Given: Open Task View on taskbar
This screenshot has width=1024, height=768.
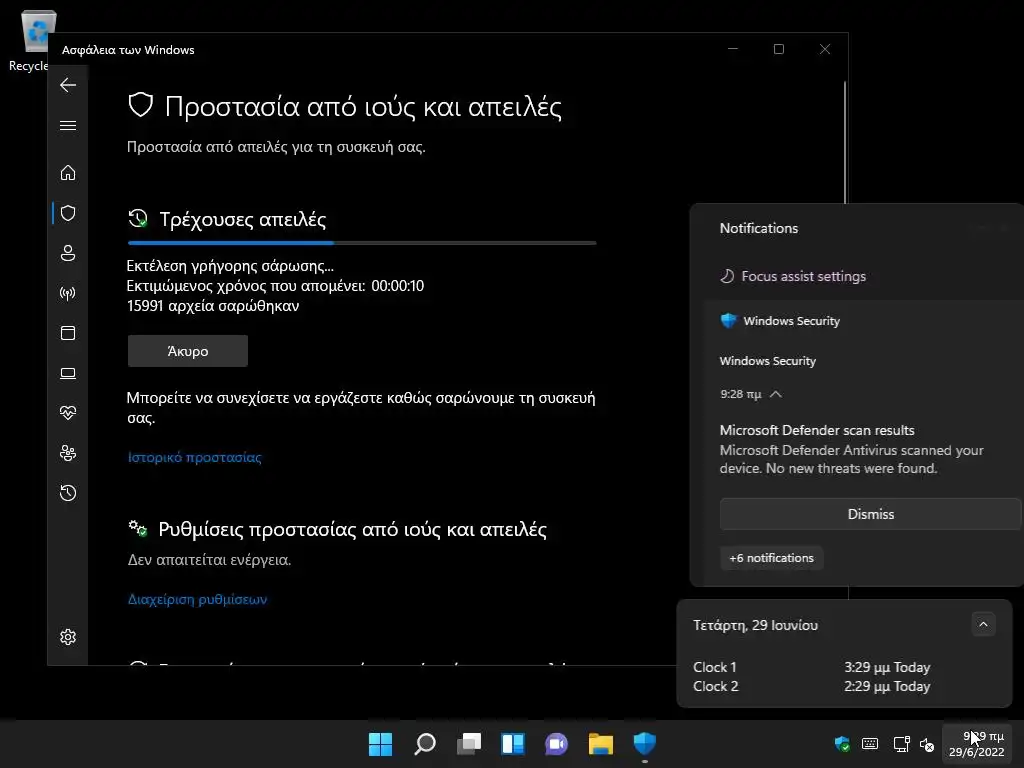Looking at the screenshot, I should pos(468,744).
